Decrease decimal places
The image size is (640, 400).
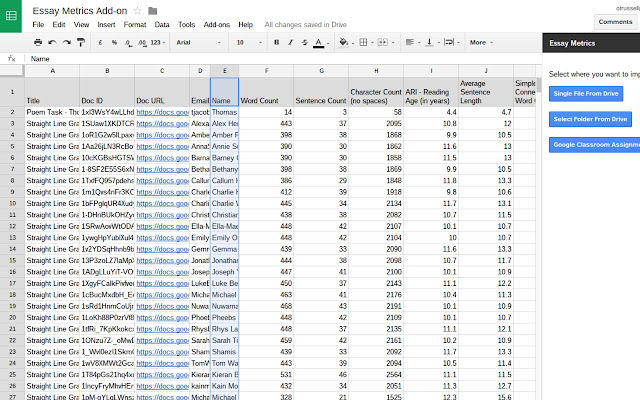click(x=128, y=42)
